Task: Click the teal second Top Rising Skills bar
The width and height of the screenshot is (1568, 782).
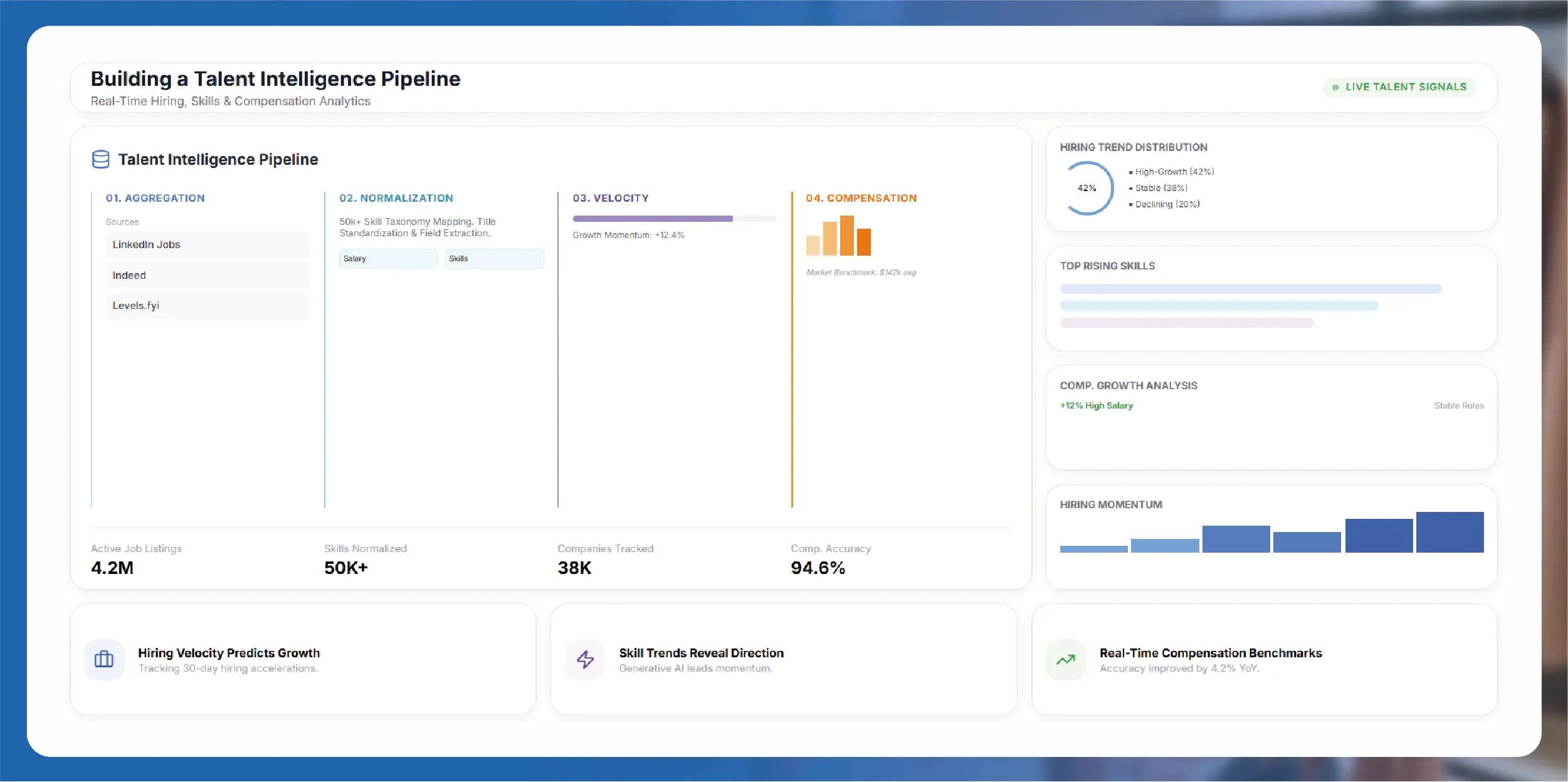Action: [x=1219, y=306]
